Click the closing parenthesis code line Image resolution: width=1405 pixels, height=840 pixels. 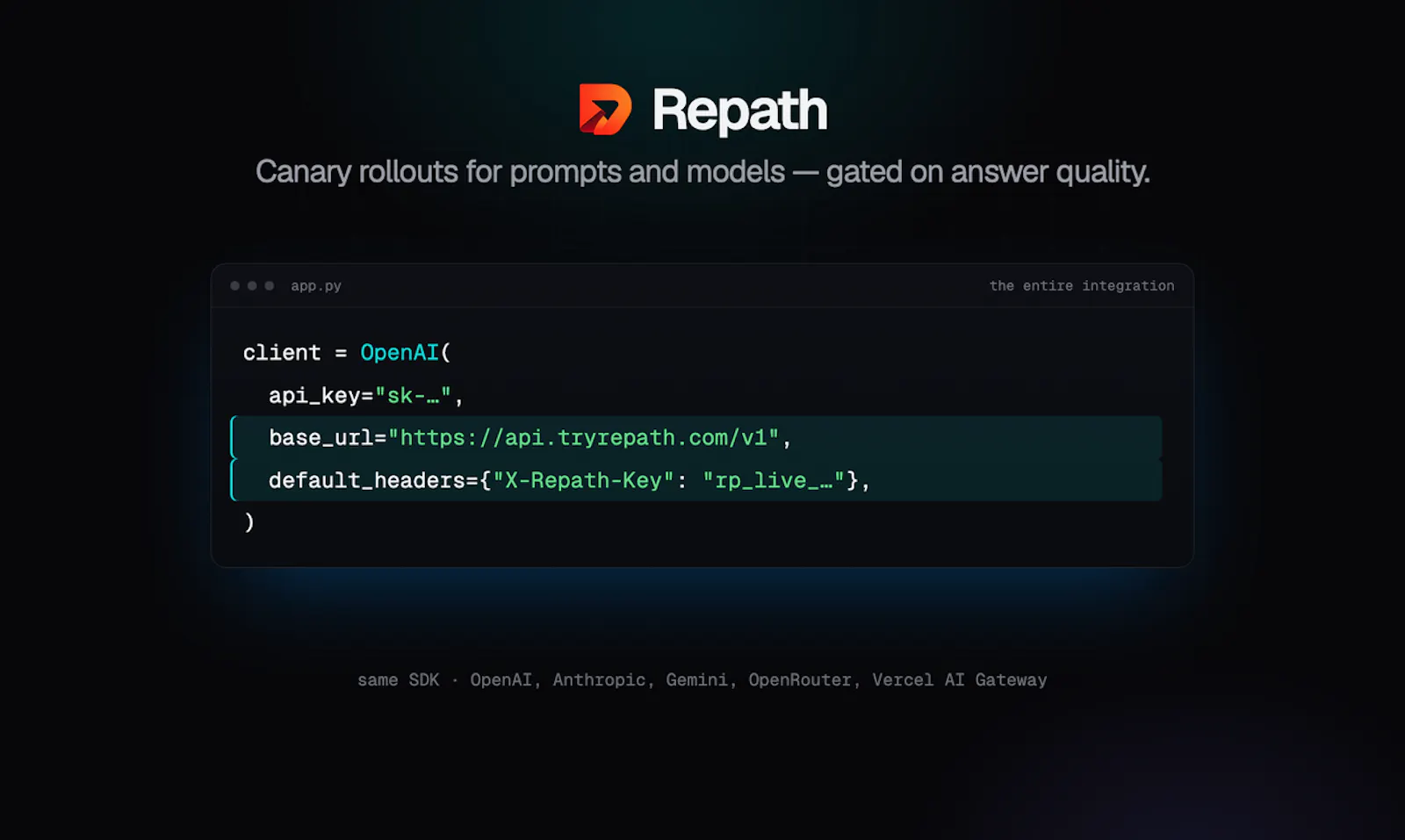pos(249,522)
